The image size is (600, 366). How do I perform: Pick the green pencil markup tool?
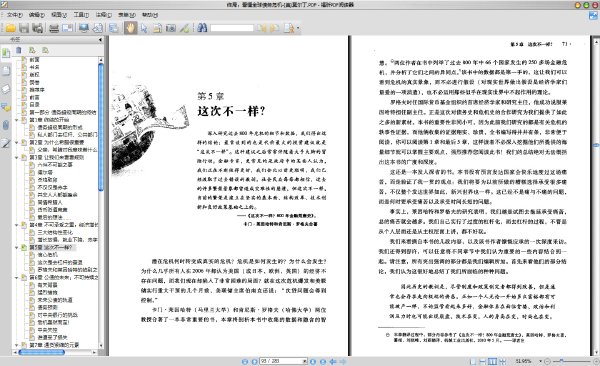tap(184, 28)
